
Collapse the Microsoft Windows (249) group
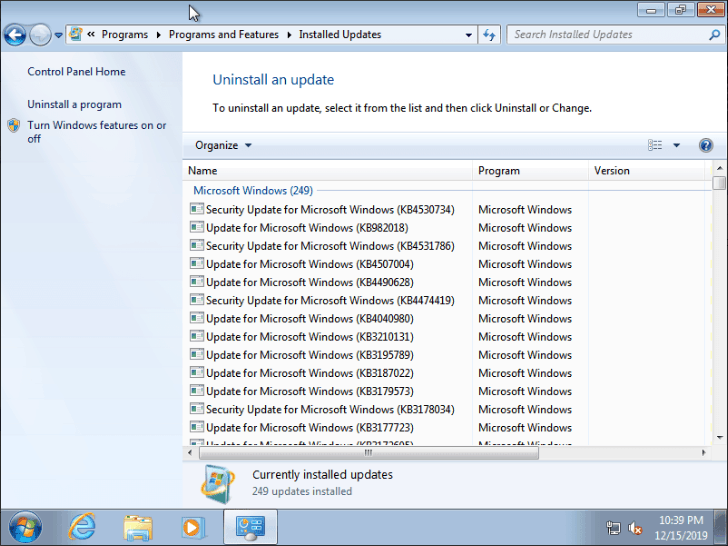[253, 190]
